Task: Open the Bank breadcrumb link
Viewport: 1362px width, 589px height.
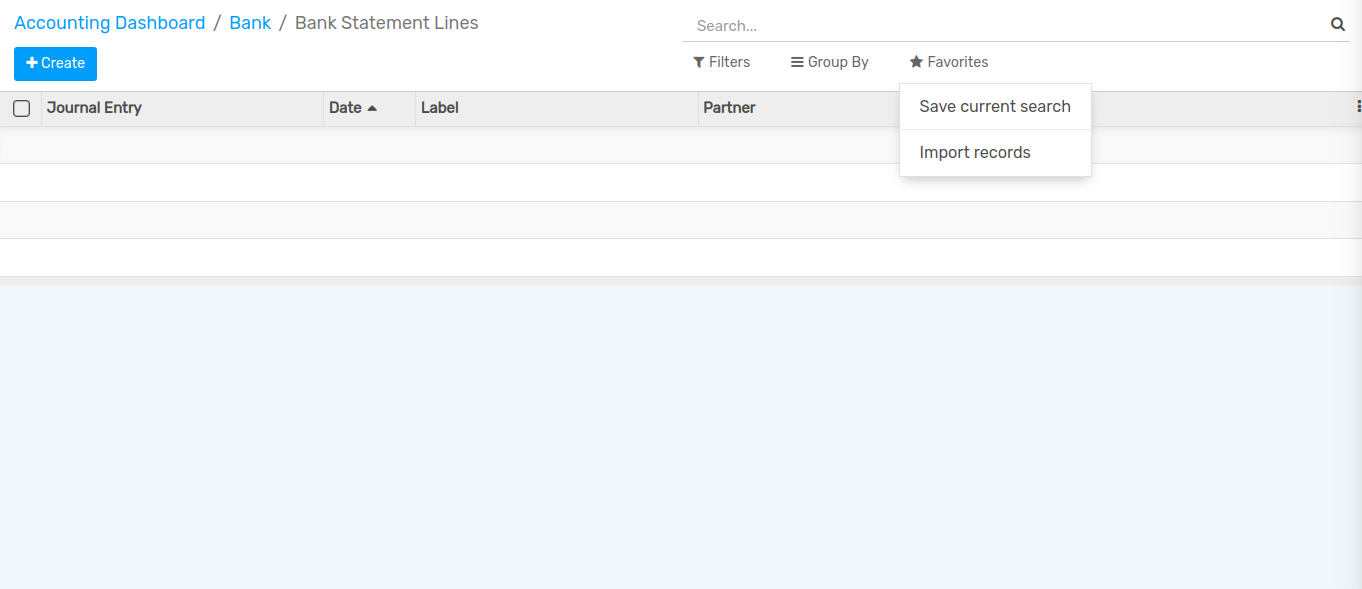Action: (250, 23)
